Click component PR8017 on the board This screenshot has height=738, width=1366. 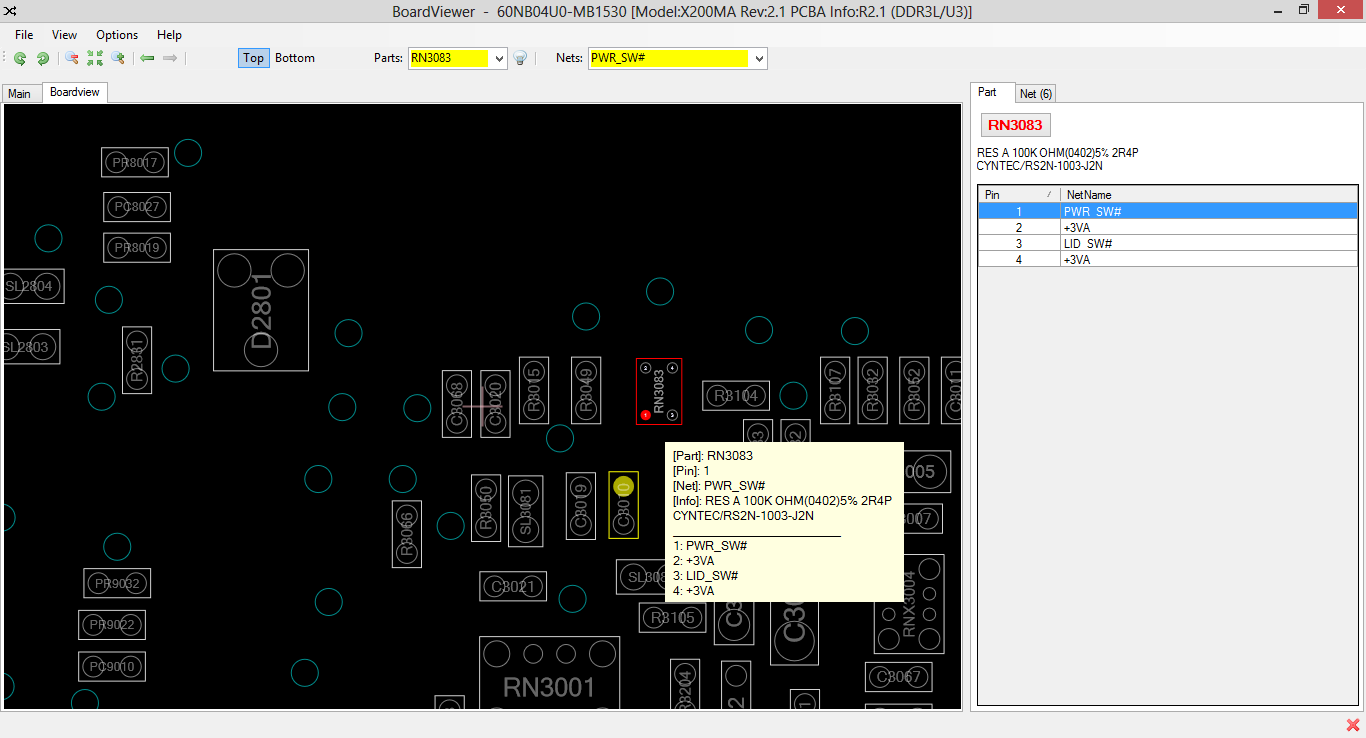135,162
